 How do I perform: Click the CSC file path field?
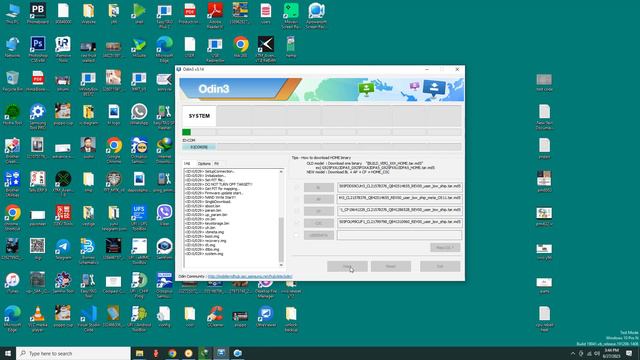(x=399, y=223)
